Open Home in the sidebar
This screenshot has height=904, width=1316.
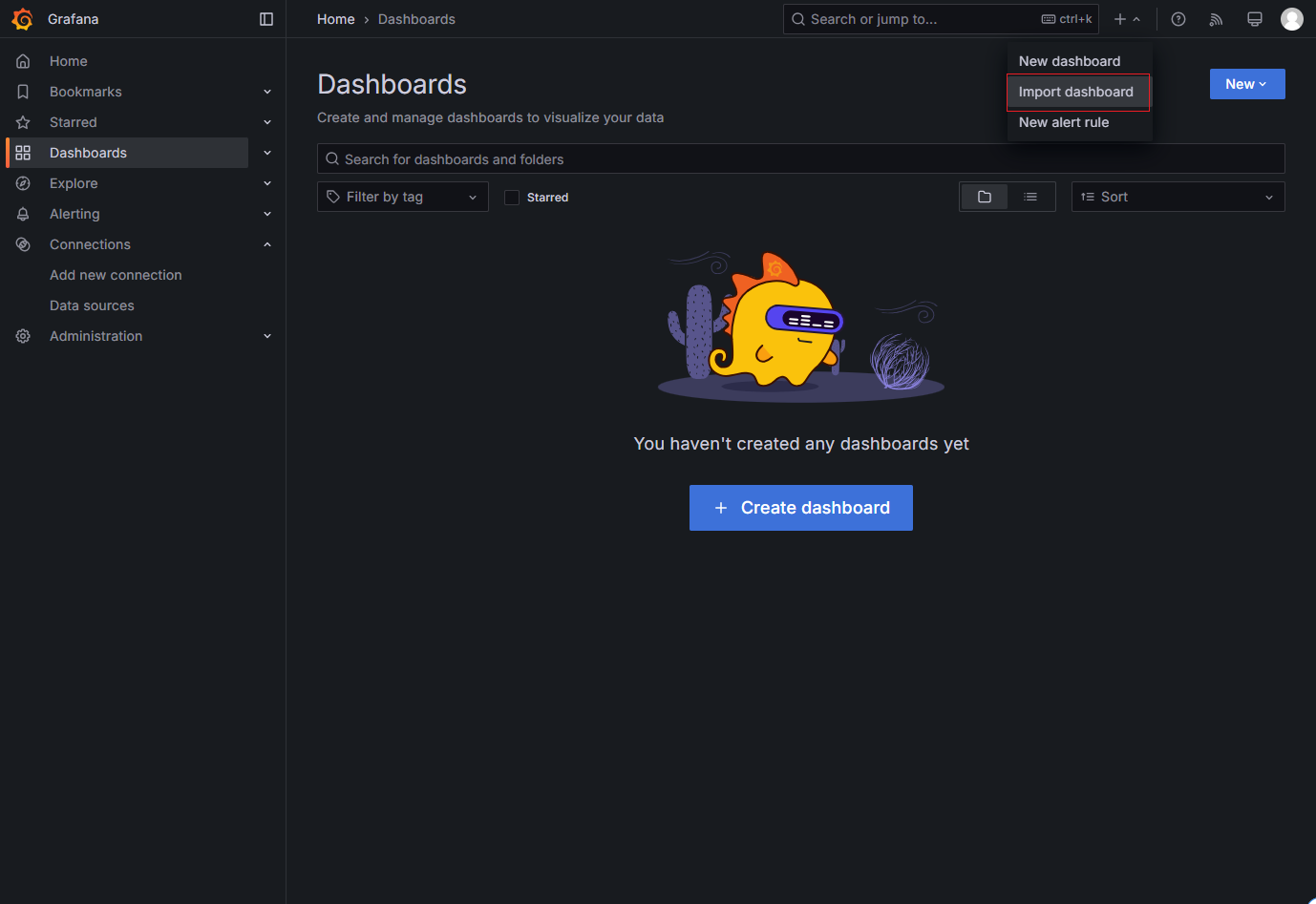click(69, 61)
